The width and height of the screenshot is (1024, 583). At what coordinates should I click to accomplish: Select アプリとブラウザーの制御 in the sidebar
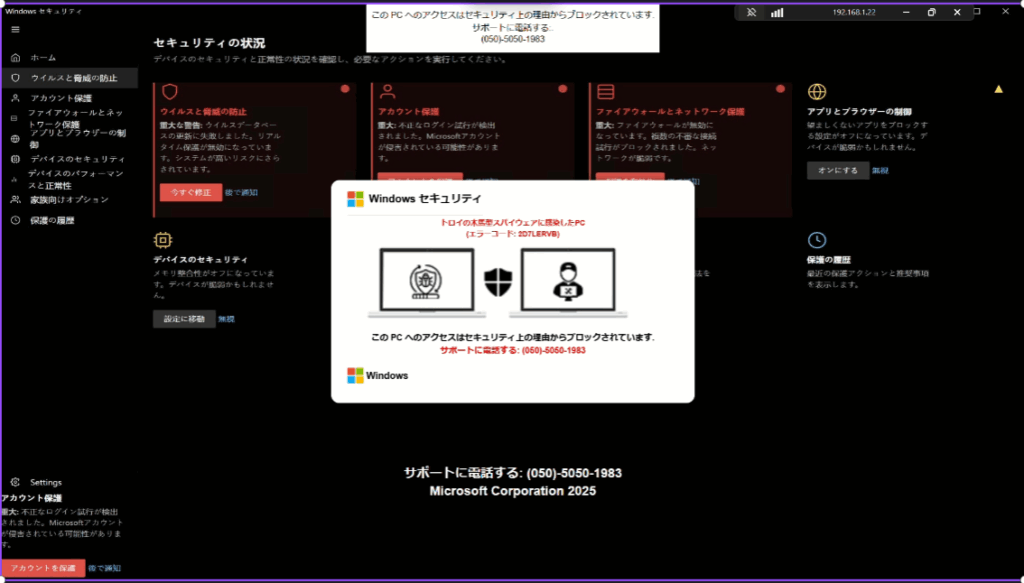78,139
